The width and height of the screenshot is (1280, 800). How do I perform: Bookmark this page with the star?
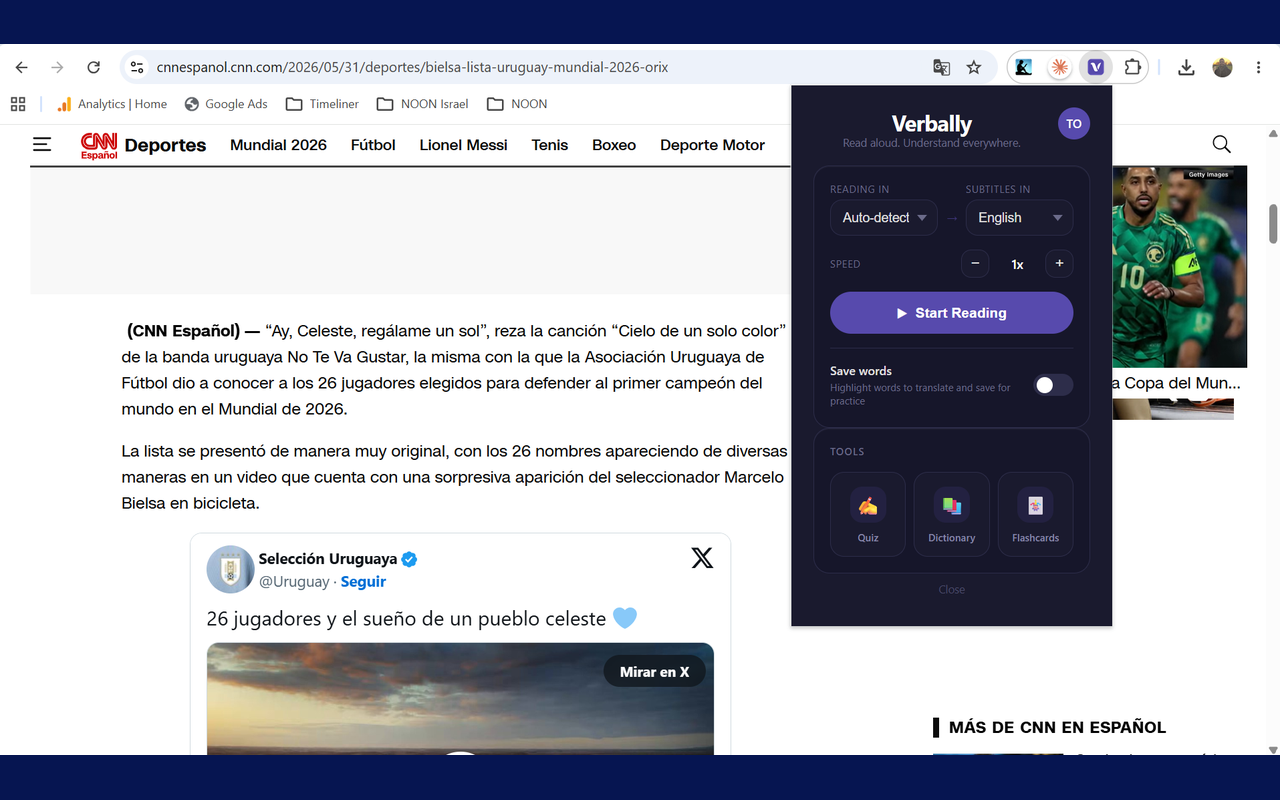coord(974,67)
